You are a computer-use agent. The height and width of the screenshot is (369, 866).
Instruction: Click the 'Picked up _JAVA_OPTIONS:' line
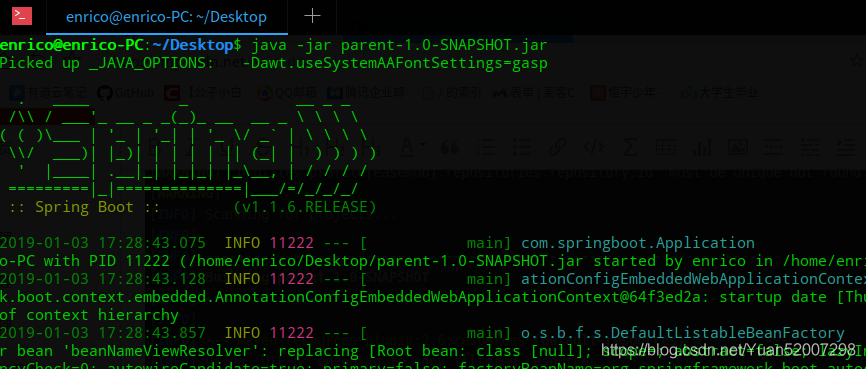[107, 63]
